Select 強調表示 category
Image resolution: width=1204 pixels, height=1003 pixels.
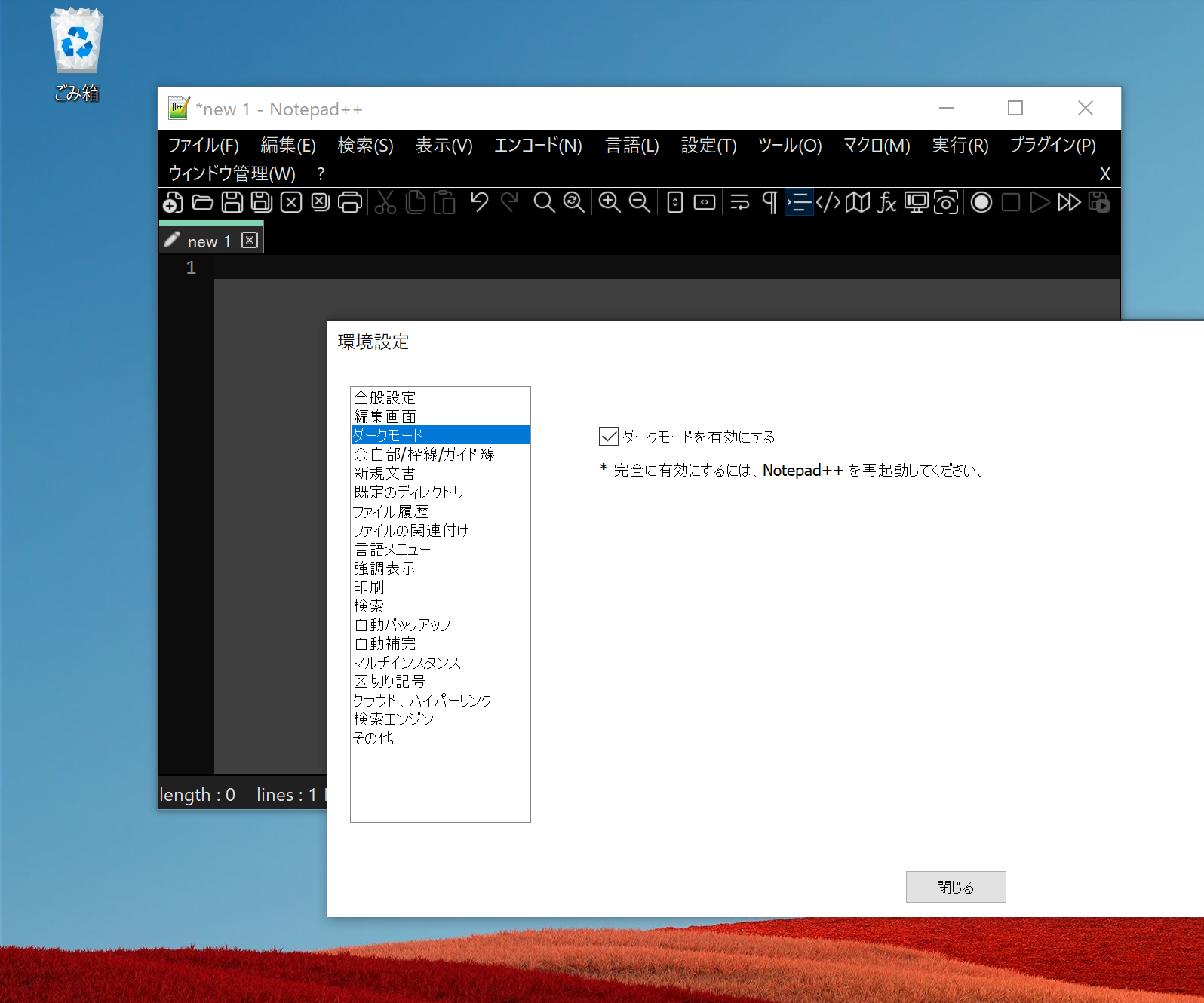[440, 568]
